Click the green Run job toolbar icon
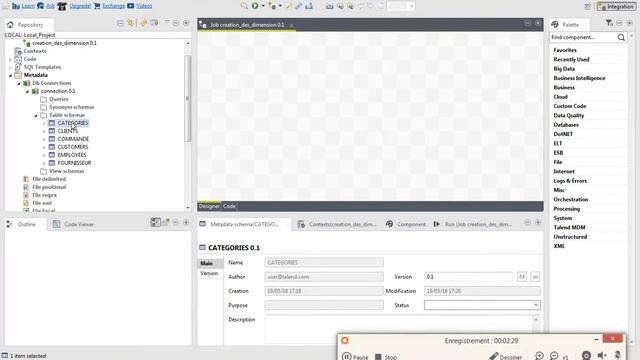This screenshot has width=640, height=360. (255, 6)
